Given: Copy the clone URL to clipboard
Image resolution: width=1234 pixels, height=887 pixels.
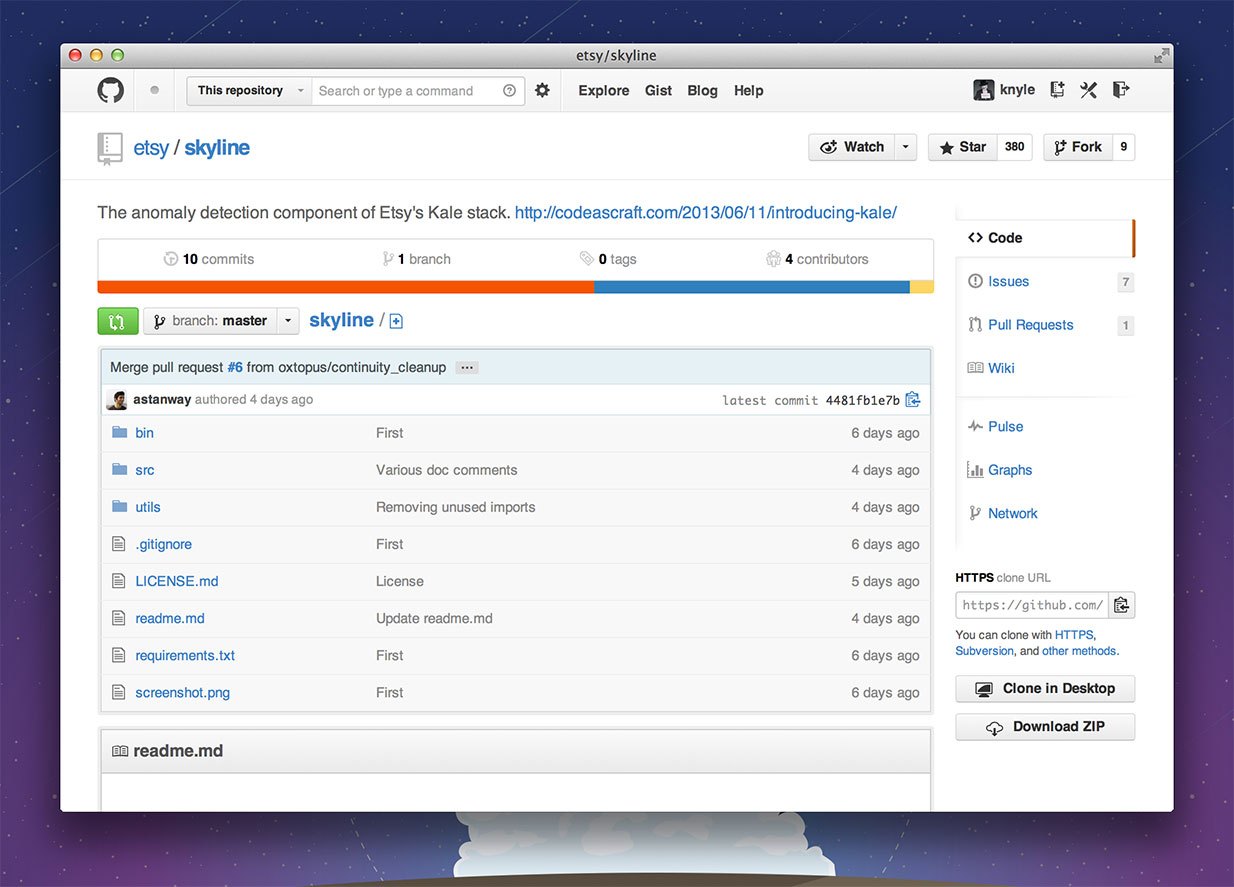Looking at the screenshot, I should [1121, 605].
